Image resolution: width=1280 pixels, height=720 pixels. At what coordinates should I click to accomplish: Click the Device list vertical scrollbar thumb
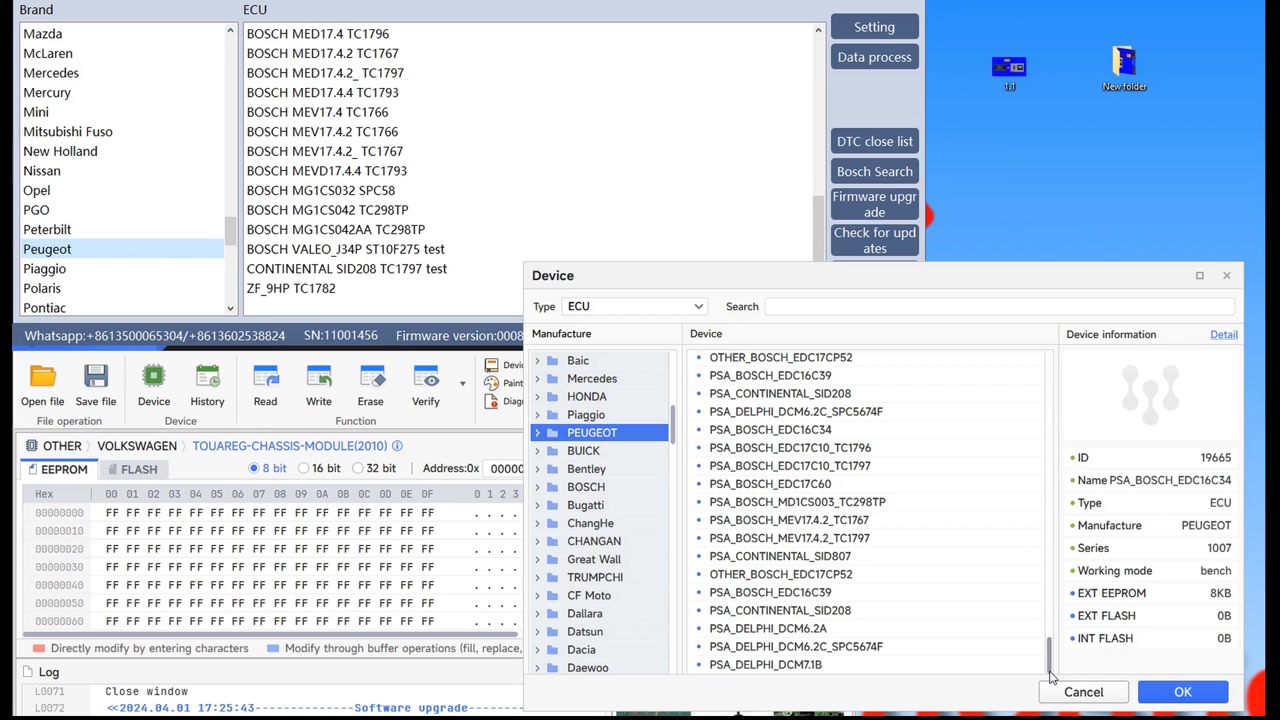click(x=1049, y=654)
